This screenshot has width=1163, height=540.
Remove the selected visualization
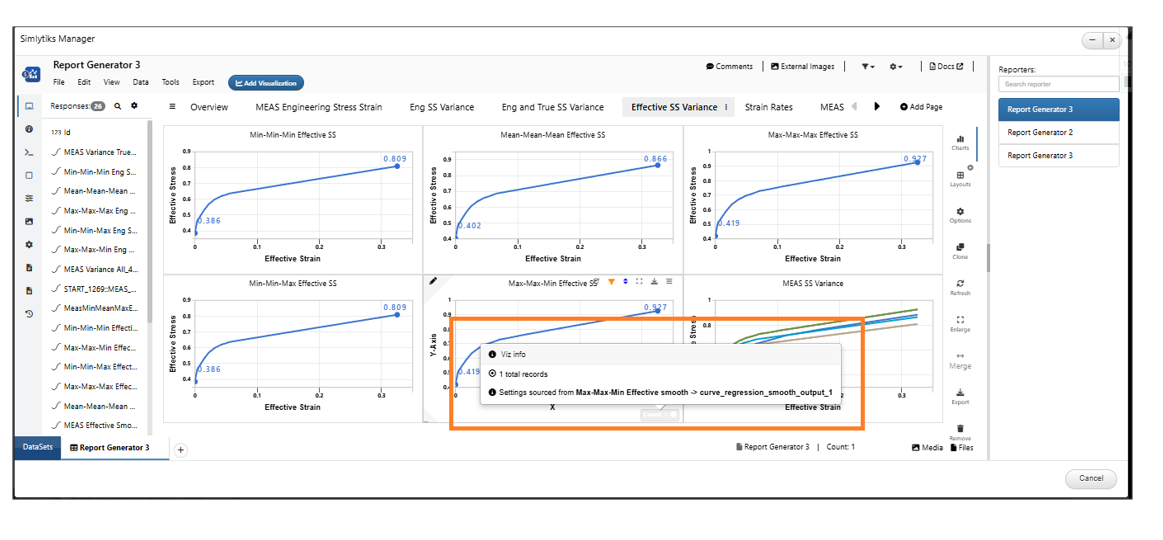click(960, 431)
